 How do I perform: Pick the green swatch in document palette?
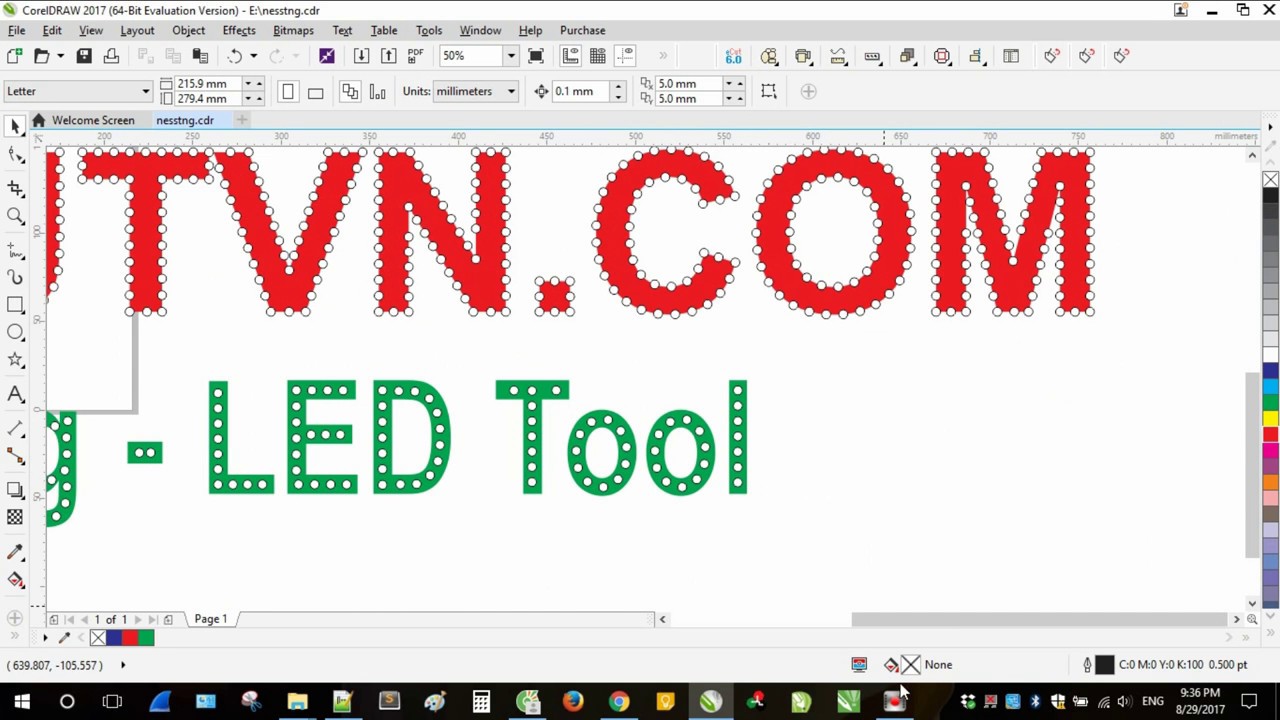(x=147, y=637)
